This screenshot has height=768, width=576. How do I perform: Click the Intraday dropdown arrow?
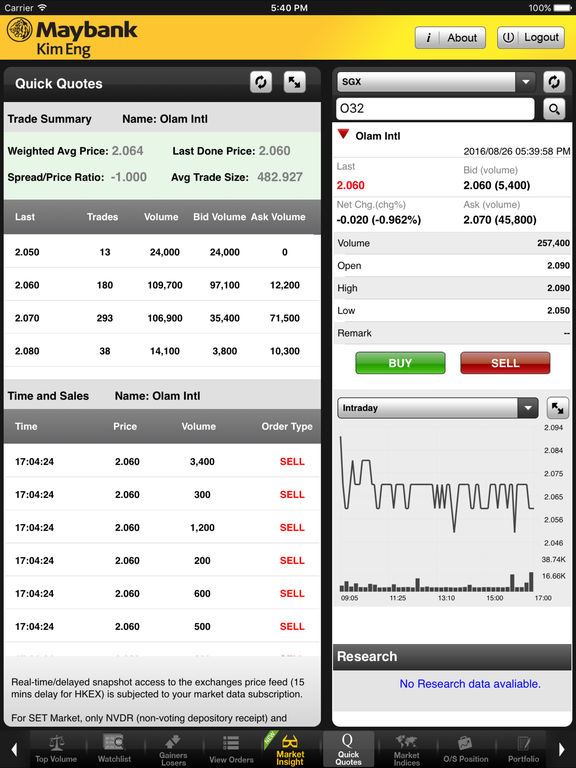tap(528, 408)
